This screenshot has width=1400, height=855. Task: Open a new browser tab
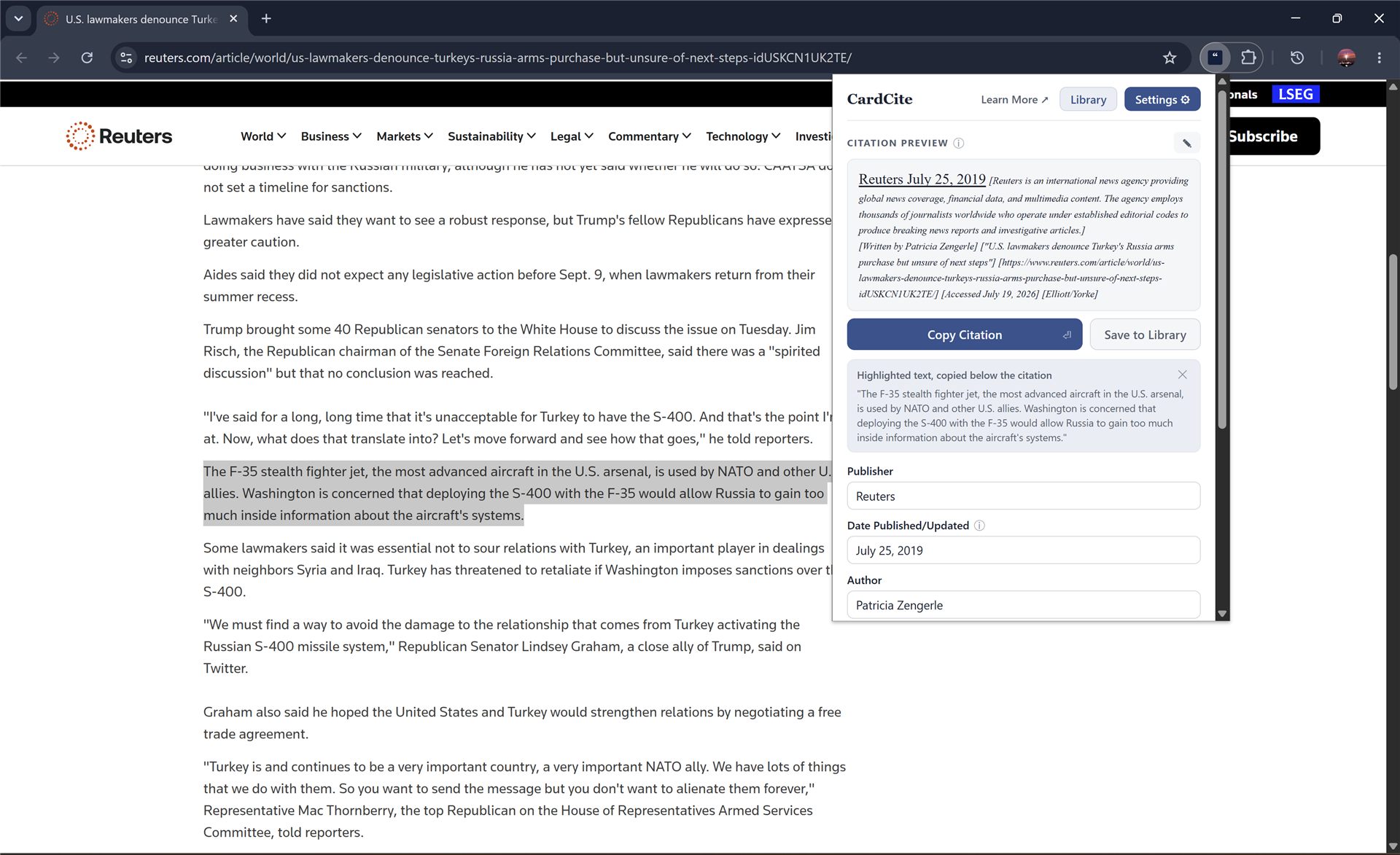[266, 19]
